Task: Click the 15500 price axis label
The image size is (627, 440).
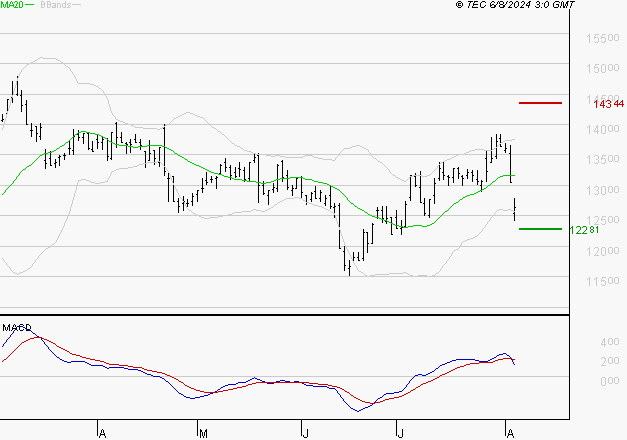Action: (603, 38)
